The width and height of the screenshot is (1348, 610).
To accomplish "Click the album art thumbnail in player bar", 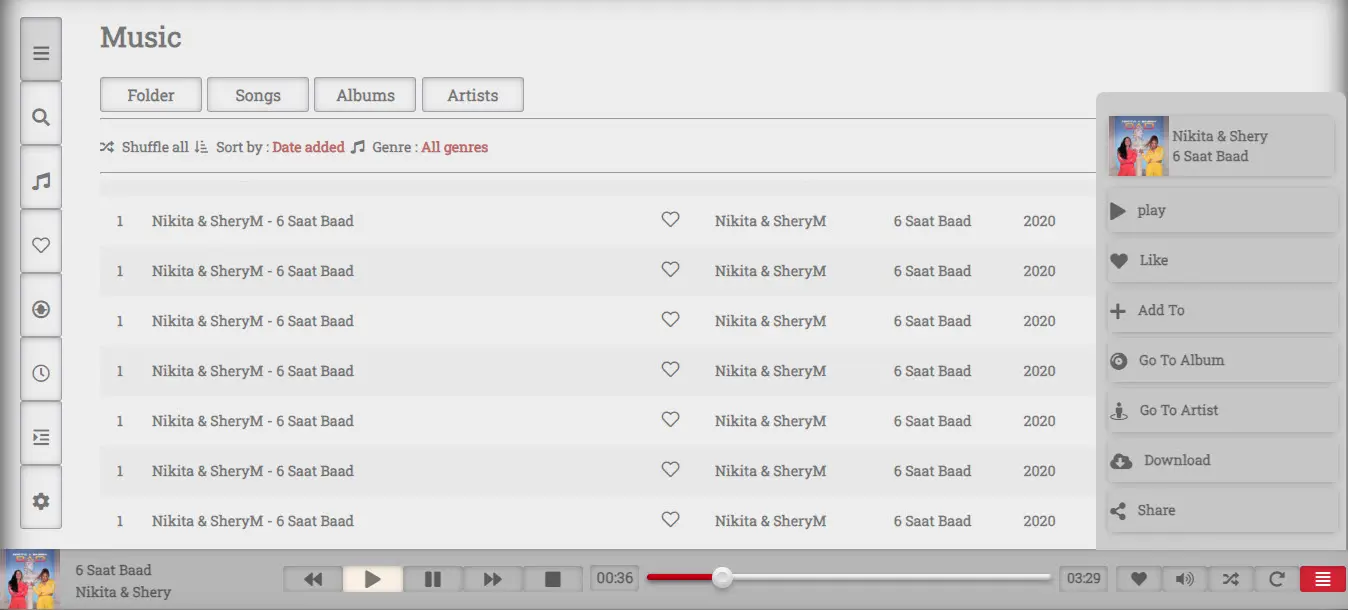I will pyautogui.click(x=32, y=579).
